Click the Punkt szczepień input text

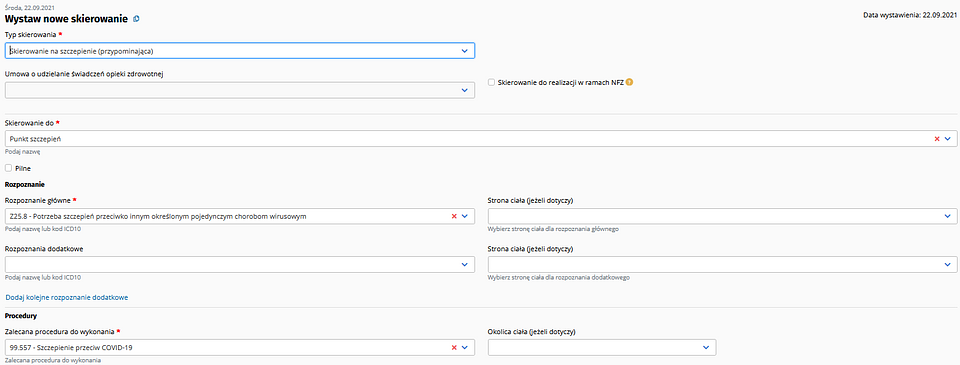pos(36,139)
